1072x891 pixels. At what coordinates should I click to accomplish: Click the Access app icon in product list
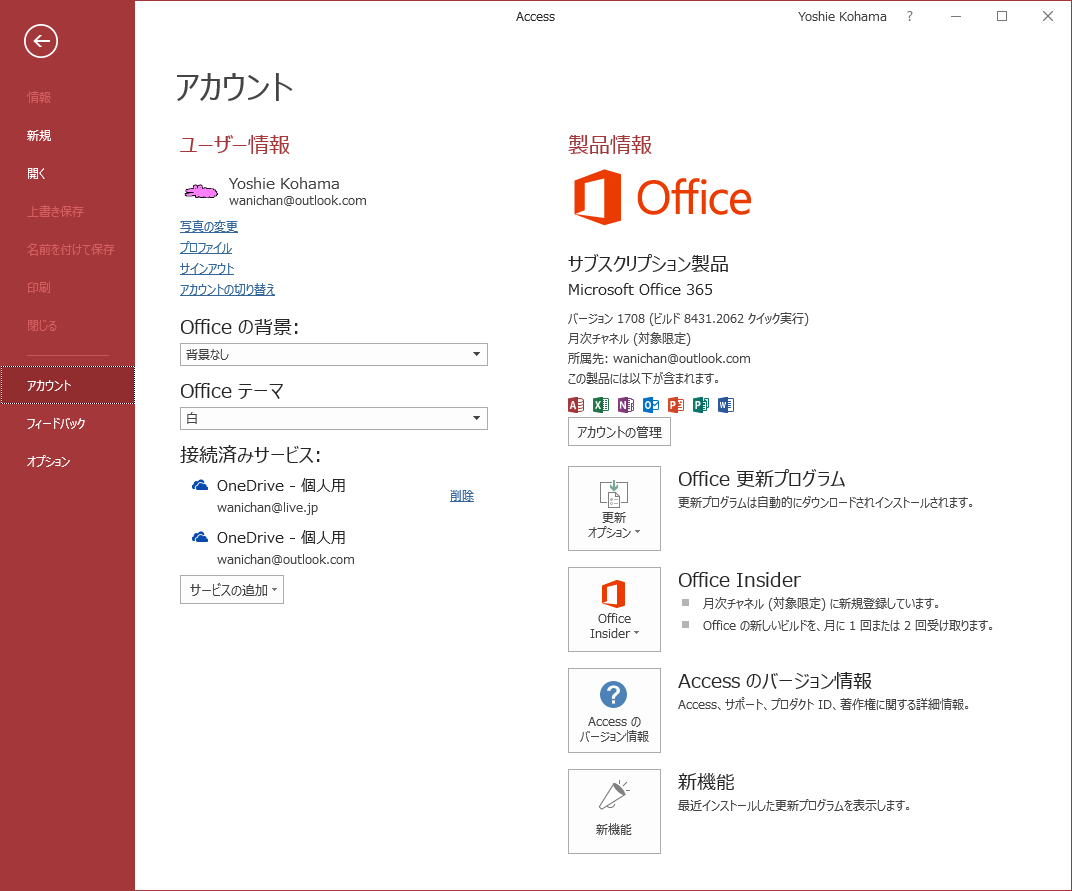click(x=576, y=405)
